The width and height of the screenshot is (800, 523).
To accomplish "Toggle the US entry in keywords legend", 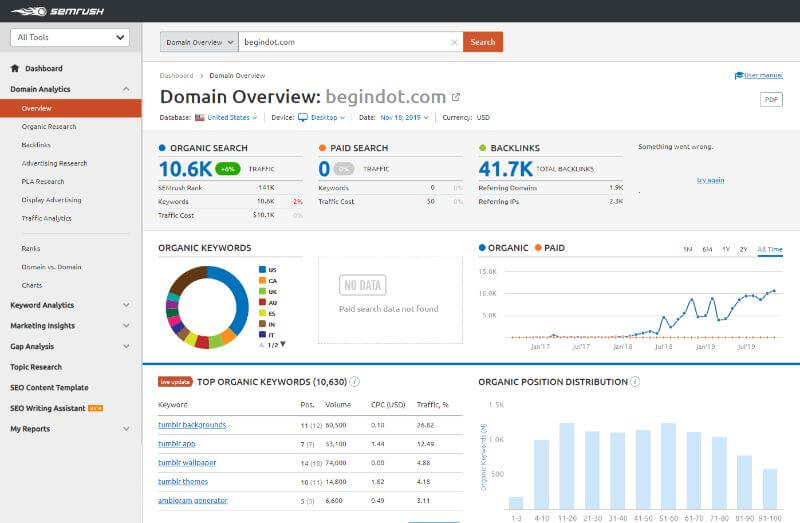I will (x=262, y=270).
